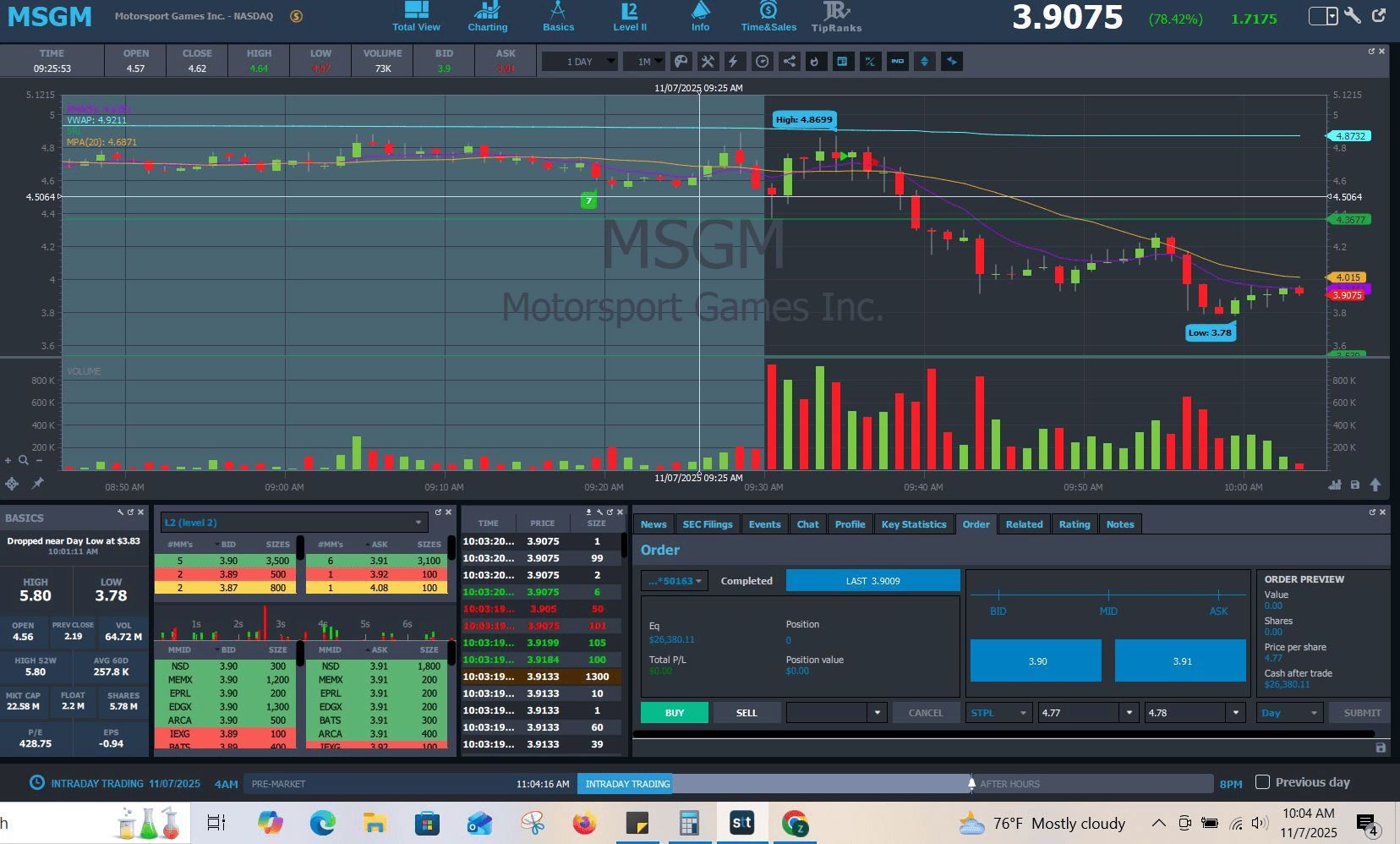The image size is (1400, 844).
Task: Switch to the SEC Filings tab
Action: 708,524
